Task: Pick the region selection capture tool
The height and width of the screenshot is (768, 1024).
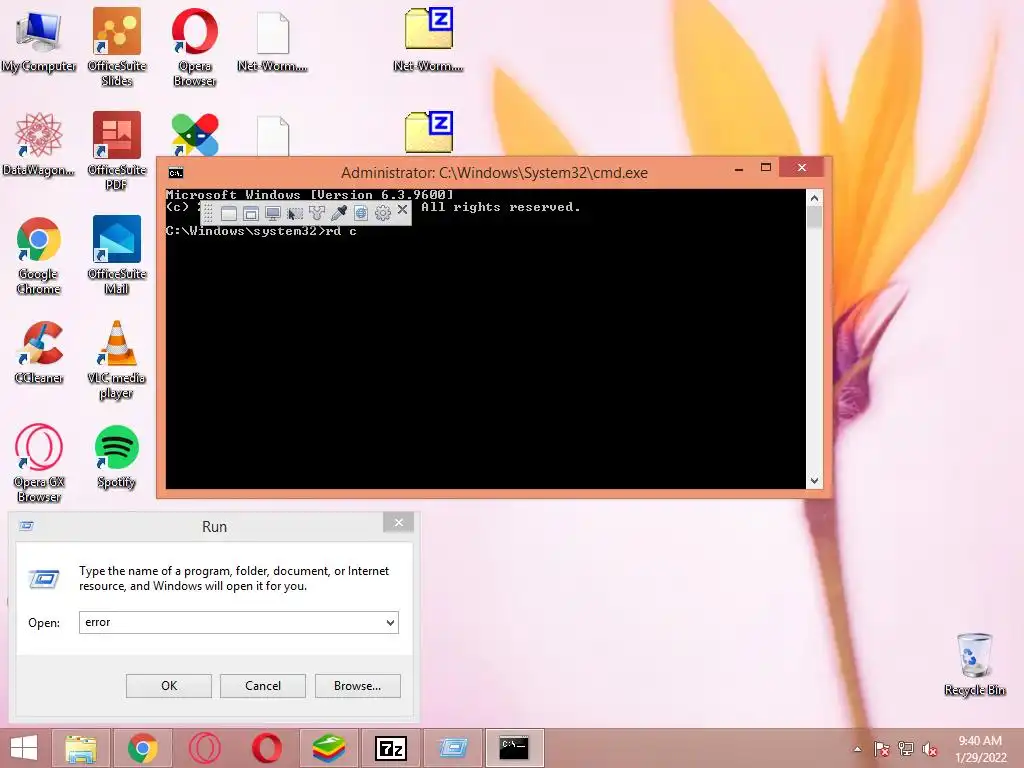Action: [295, 214]
